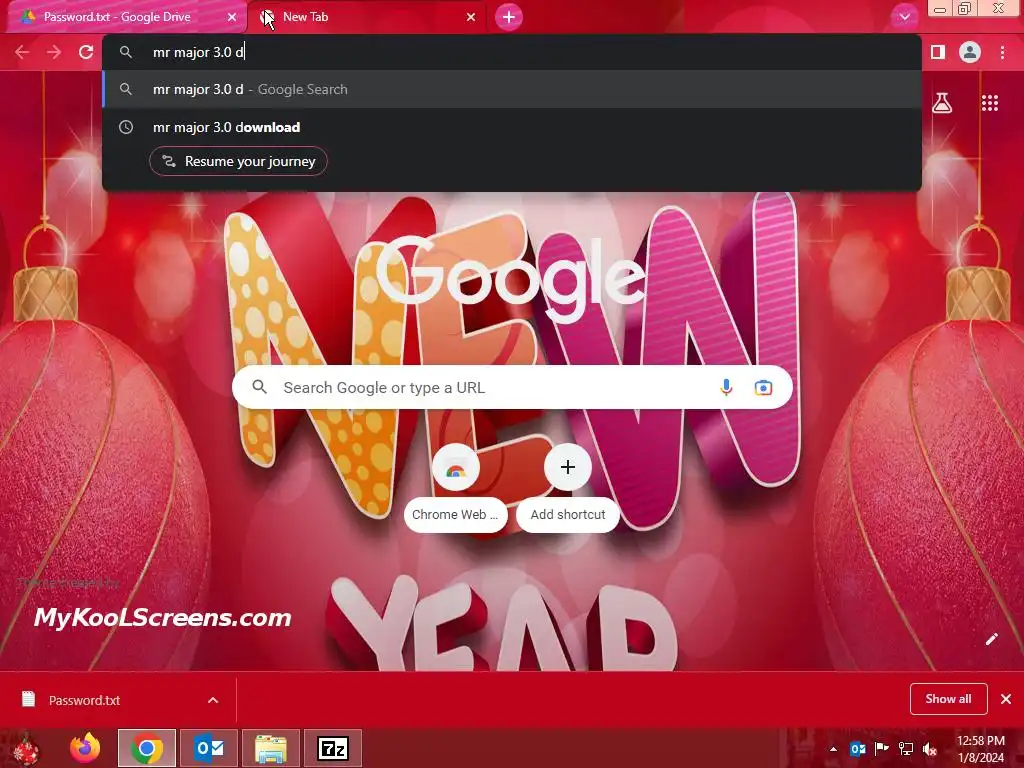
Task: Open the Action Center flag icon
Action: (882, 749)
